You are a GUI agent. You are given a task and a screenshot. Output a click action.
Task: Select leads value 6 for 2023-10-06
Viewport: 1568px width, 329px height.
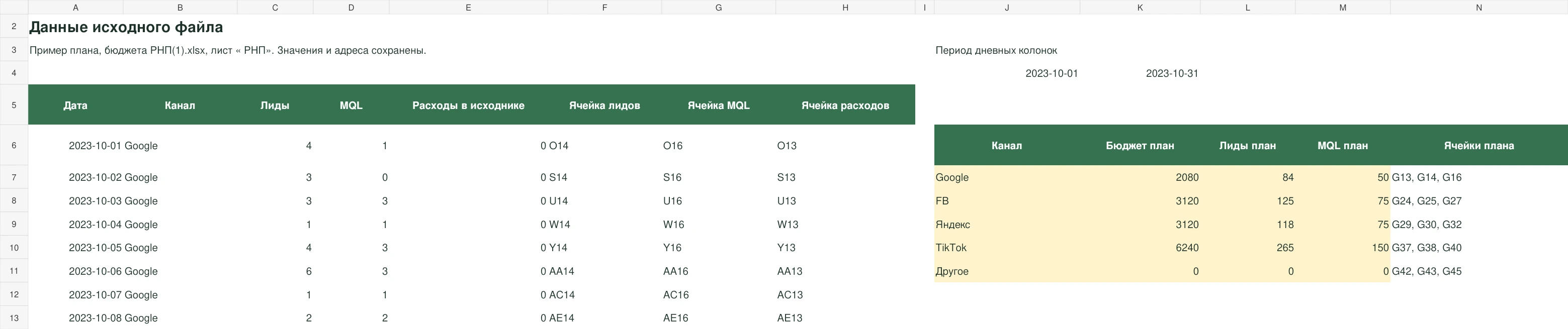coord(275,271)
